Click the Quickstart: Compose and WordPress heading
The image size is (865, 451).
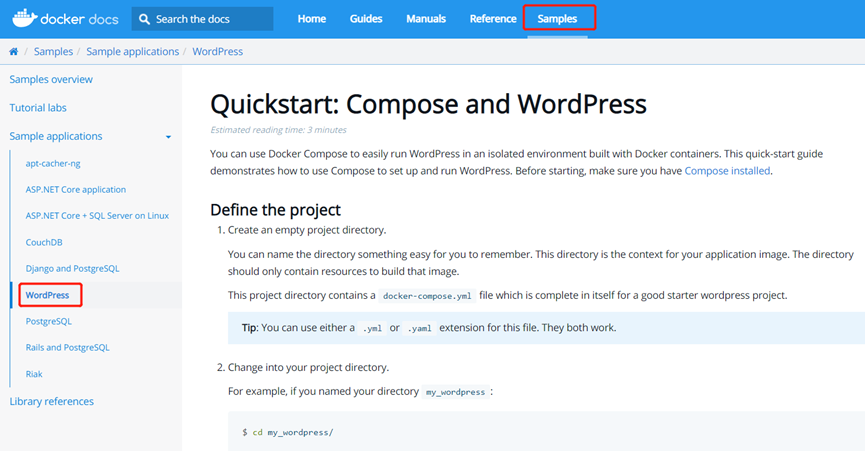pyautogui.click(x=428, y=104)
